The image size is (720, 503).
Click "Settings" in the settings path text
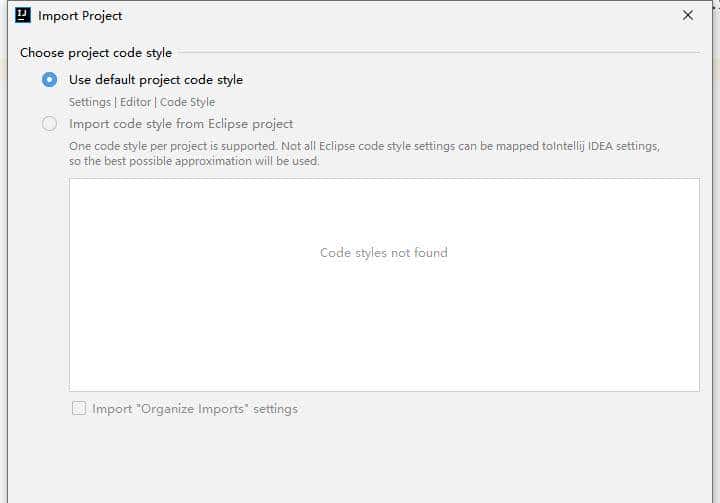89,102
